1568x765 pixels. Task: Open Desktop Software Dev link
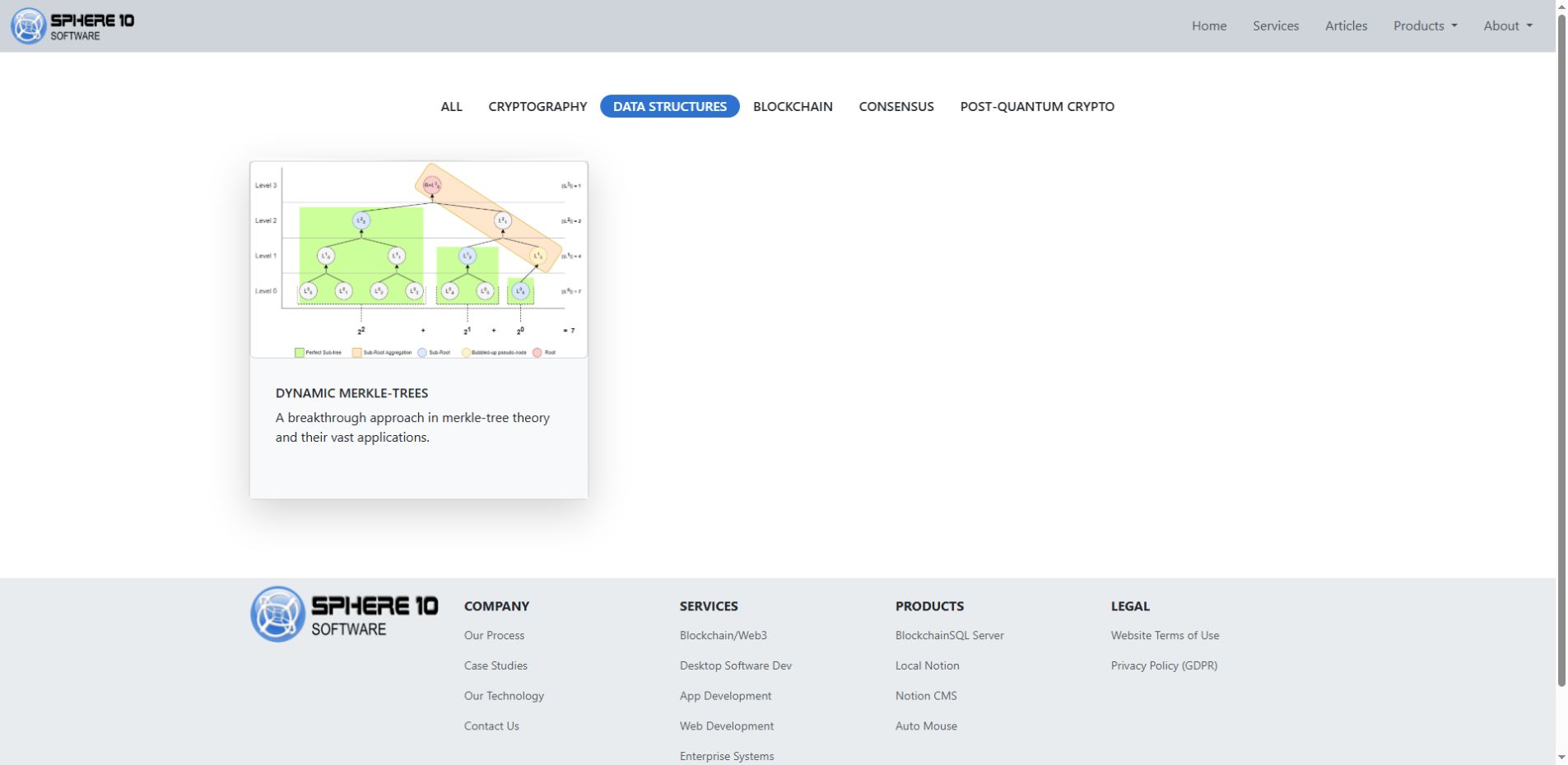click(736, 665)
